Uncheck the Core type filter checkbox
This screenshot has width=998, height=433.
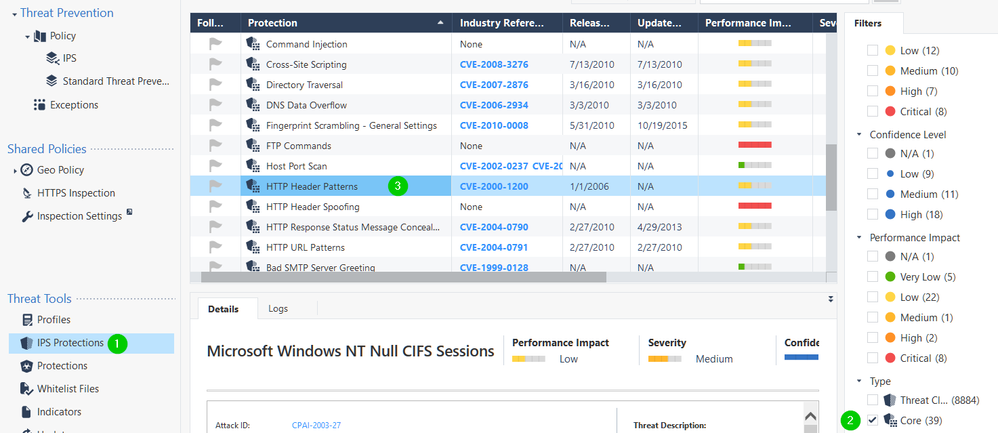[873, 421]
